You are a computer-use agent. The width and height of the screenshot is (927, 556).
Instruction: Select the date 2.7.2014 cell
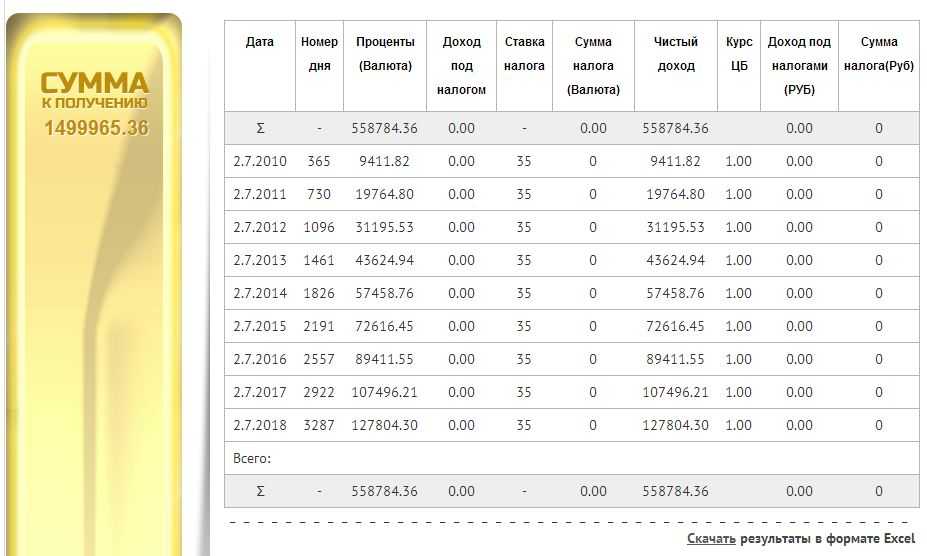pyautogui.click(x=260, y=293)
